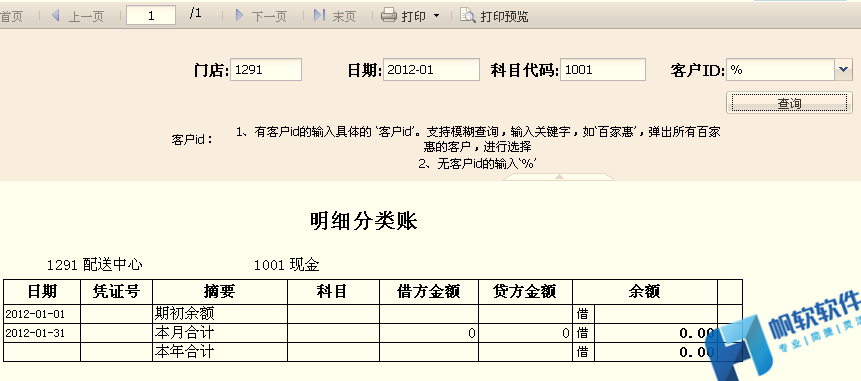Click the 本月合计 cell
This screenshot has width=861, height=381.
[x=220, y=333]
